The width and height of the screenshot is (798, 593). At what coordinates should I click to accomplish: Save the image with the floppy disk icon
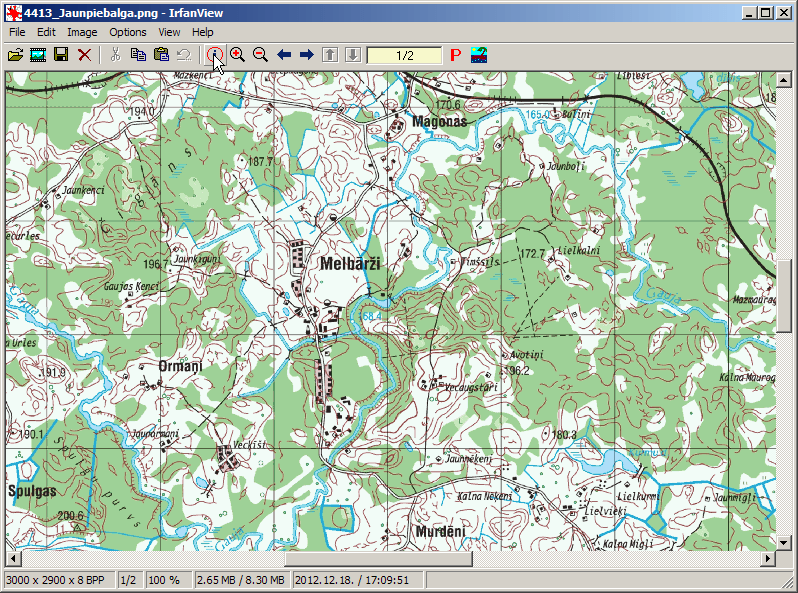tap(61, 54)
